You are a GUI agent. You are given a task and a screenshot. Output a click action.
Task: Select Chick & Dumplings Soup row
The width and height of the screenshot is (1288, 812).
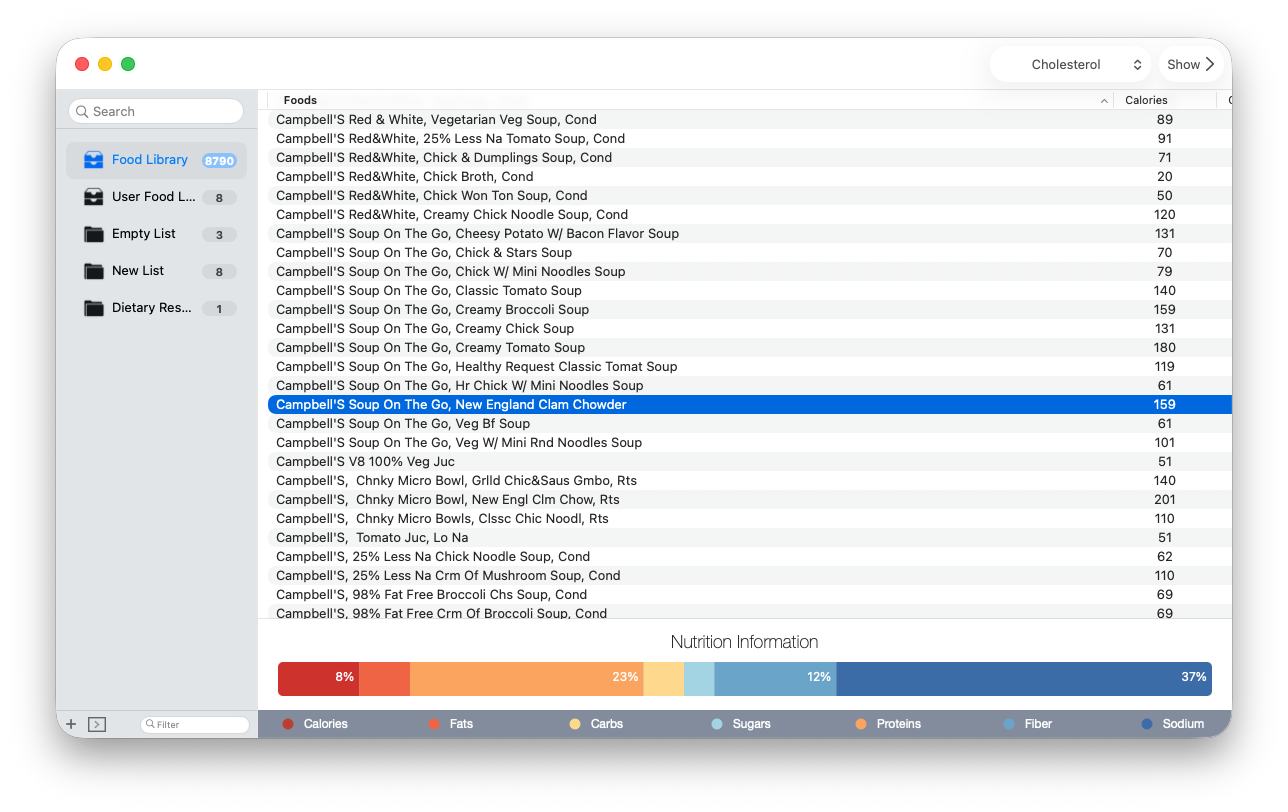click(750, 158)
